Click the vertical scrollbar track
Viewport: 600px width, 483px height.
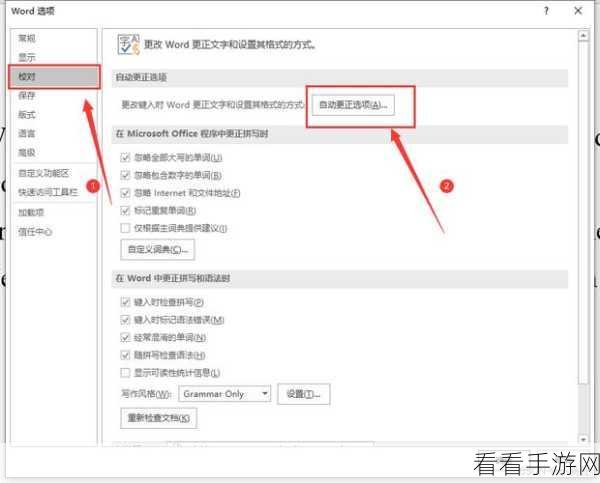pos(583,410)
